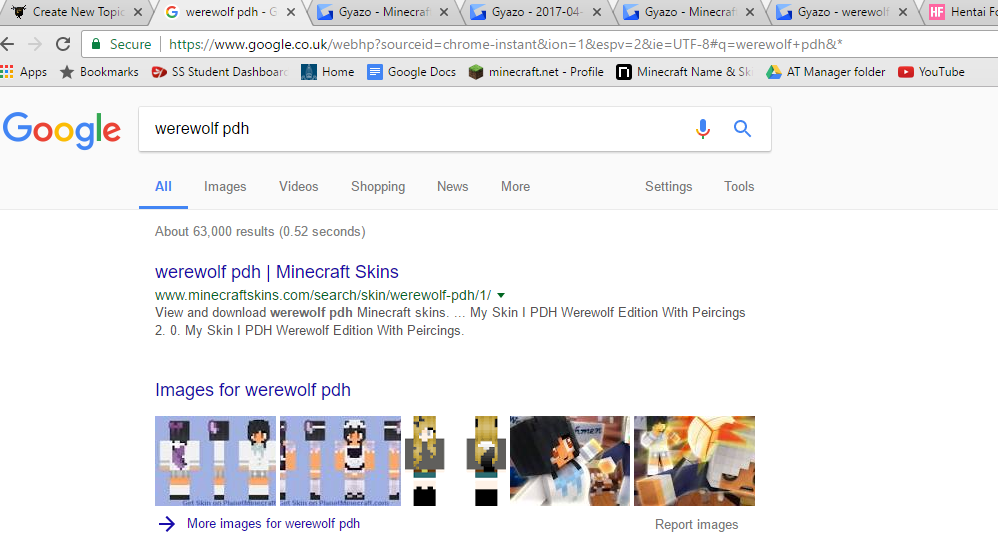Screen dimensions: 998x554
Task: Click the browser address bar URL
Action: [x=505, y=45]
